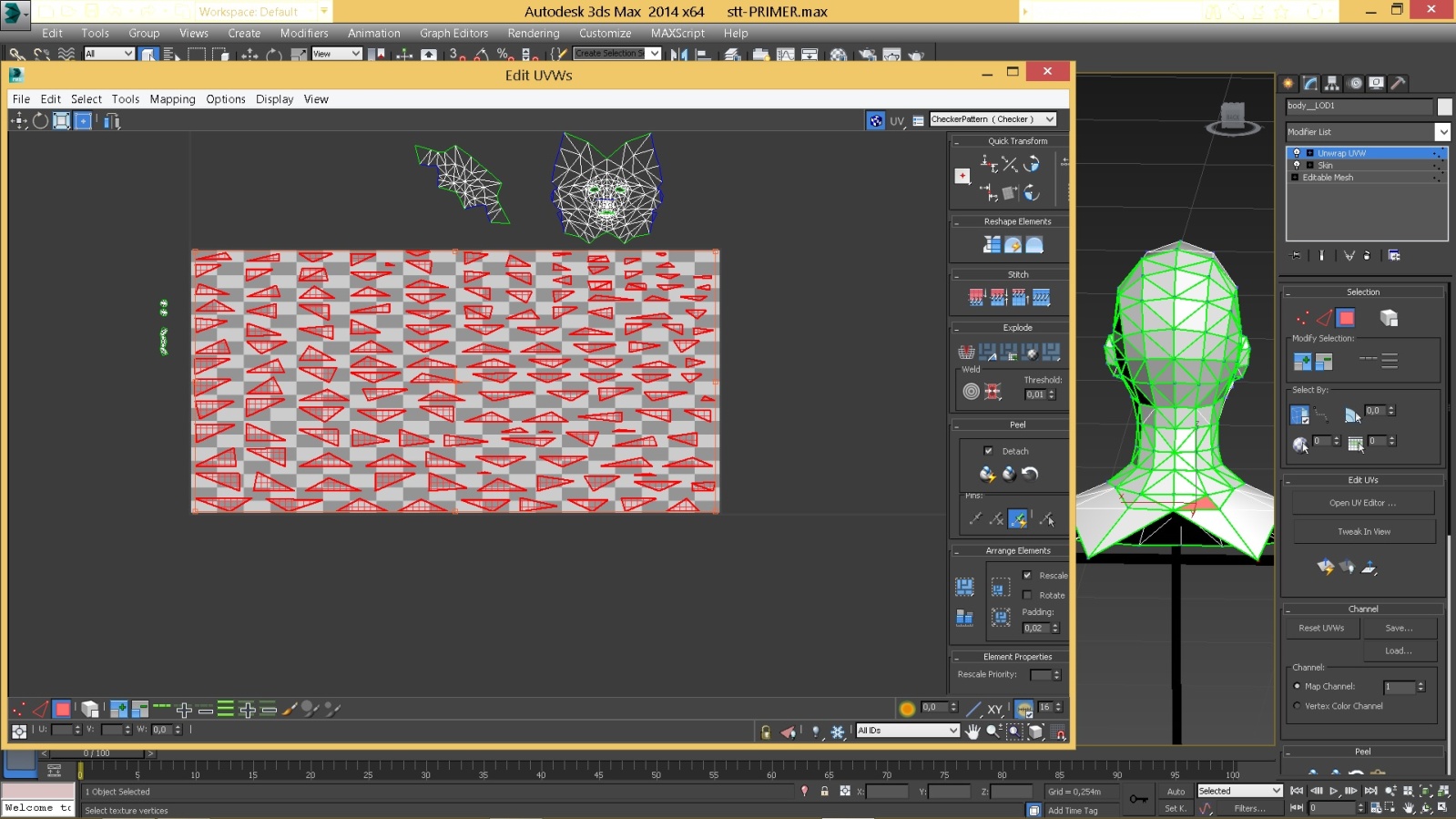This screenshot has height=819, width=1456.
Task: Click the Weld Selected Subobject icon
Action: coord(993,392)
